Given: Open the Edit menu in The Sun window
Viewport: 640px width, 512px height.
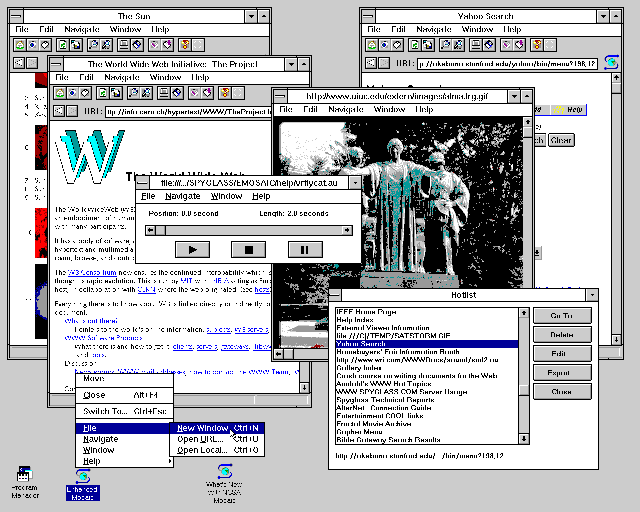Looking at the screenshot, I should [46, 29].
